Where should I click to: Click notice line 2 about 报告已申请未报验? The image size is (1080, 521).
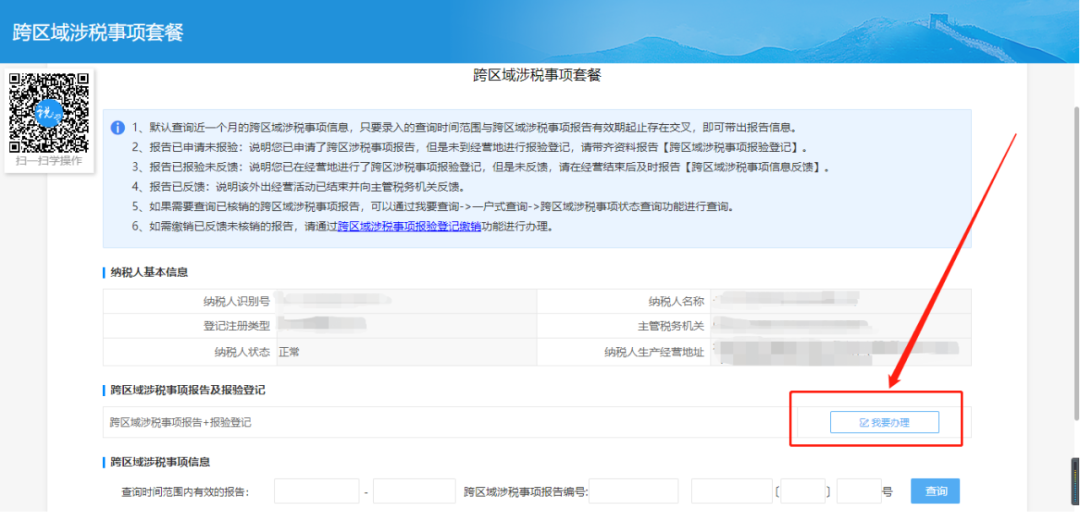[469, 147]
